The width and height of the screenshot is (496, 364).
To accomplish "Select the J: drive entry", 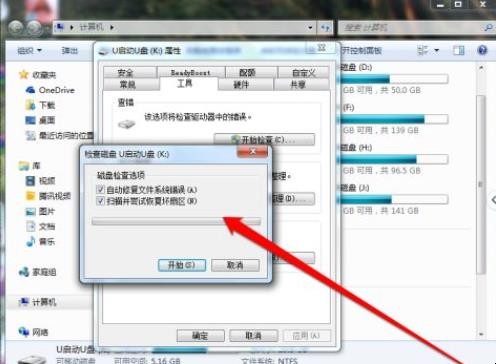I will point(394,199).
